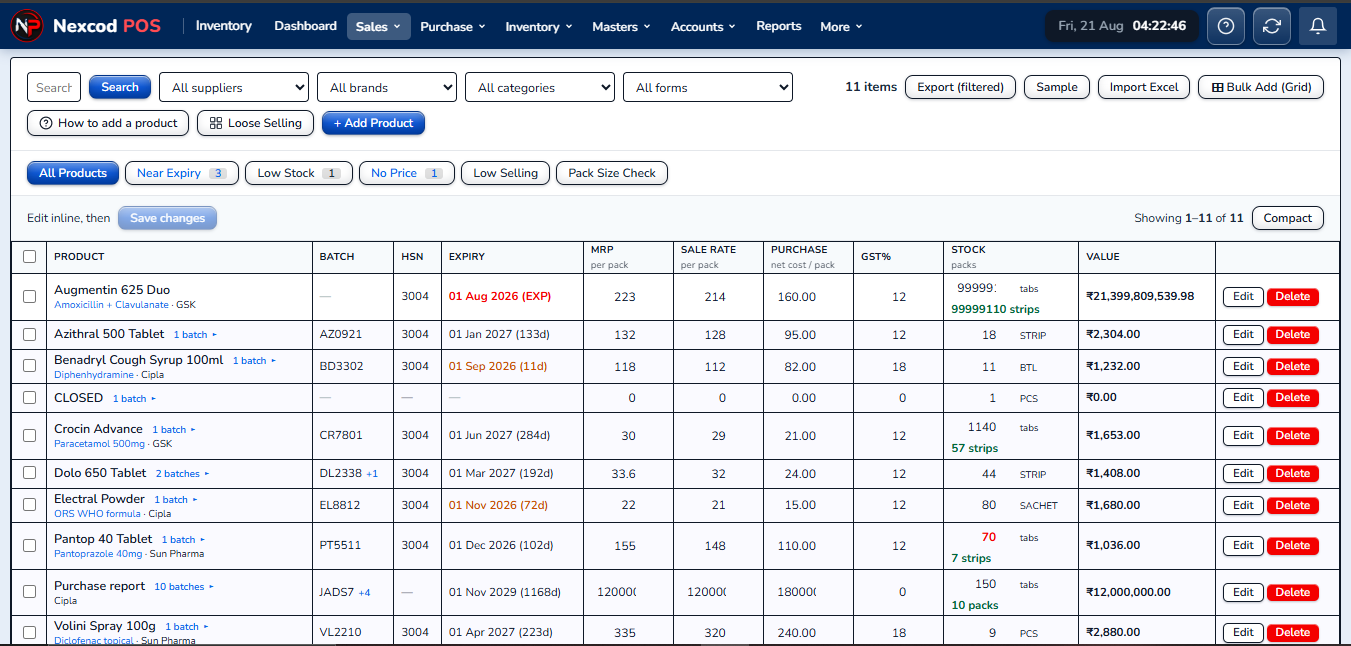This screenshot has width=1351, height=646.
Task: Click value ₹12,000,000.00
Action: [x=1128, y=592]
